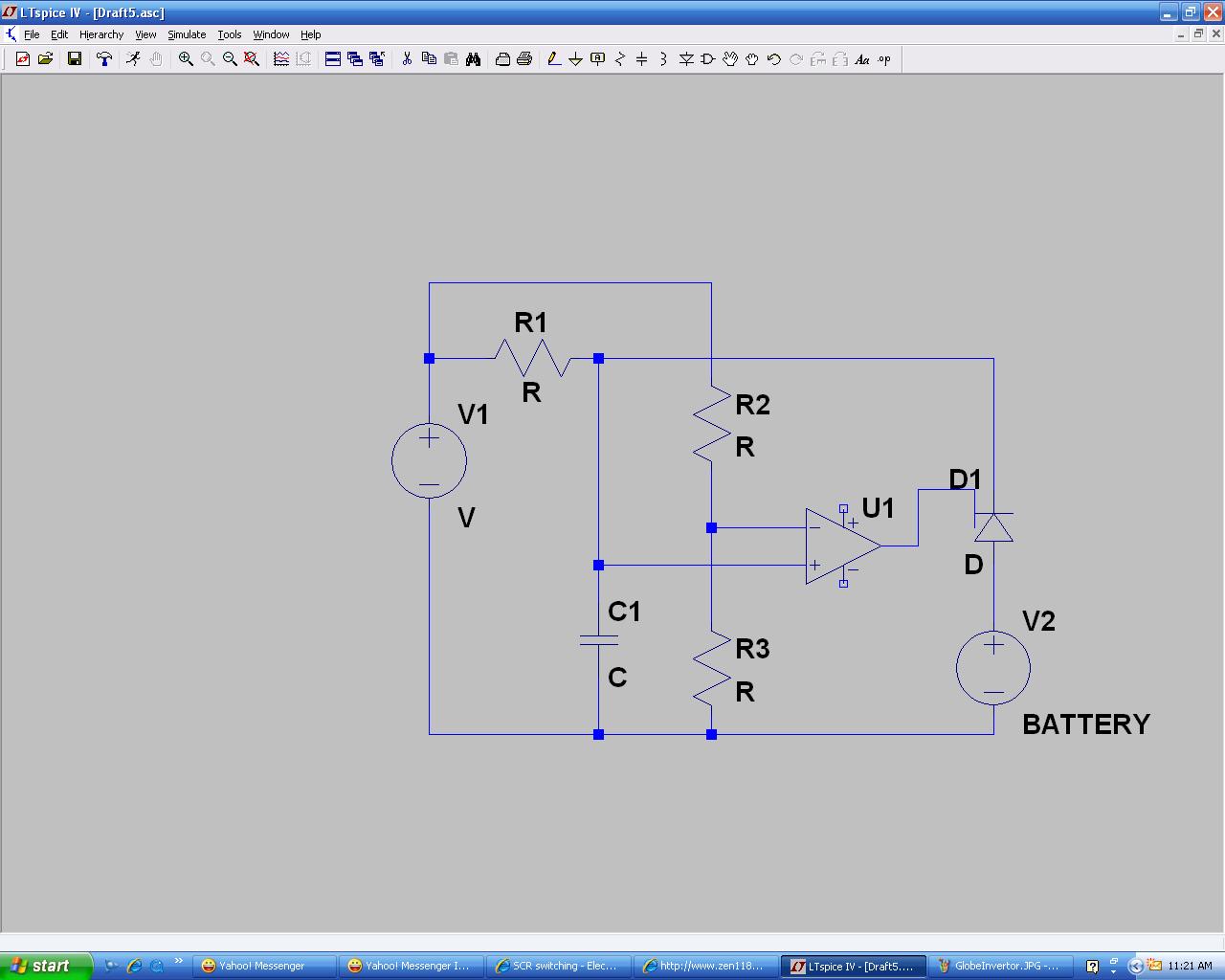Select the Drag closed-hand tool
The height and width of the screenshot is (980, 1225).
[752, 59]
